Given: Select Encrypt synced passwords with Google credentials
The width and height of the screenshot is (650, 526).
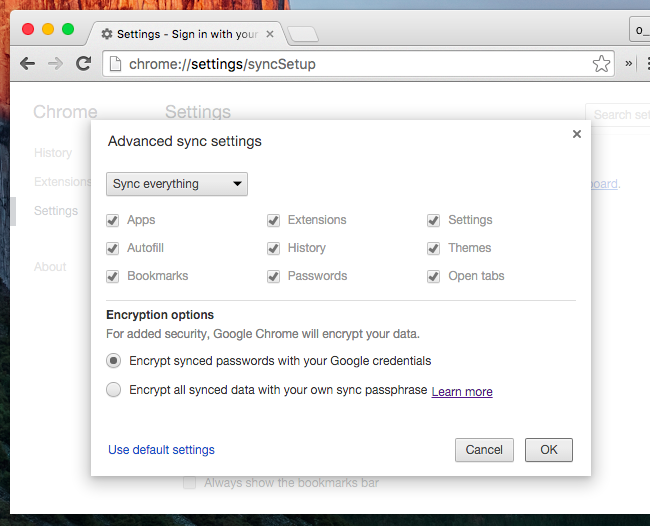Looking at the screenshot, I should (x=114, y=361).
